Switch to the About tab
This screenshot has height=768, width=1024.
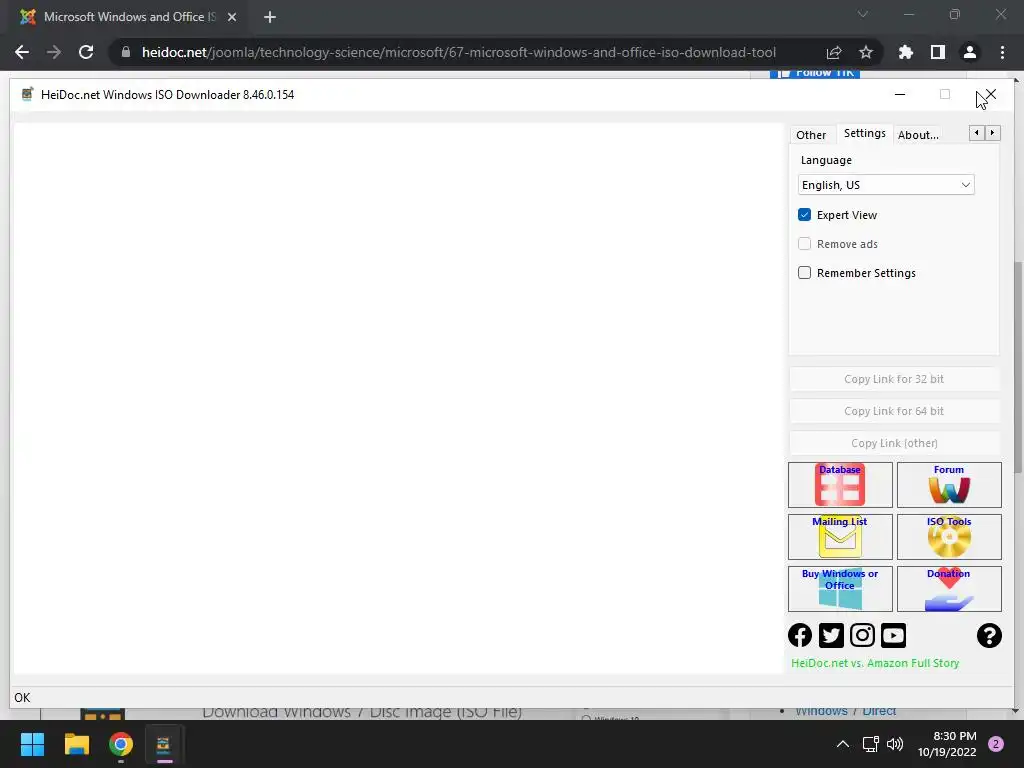[918, 135]
